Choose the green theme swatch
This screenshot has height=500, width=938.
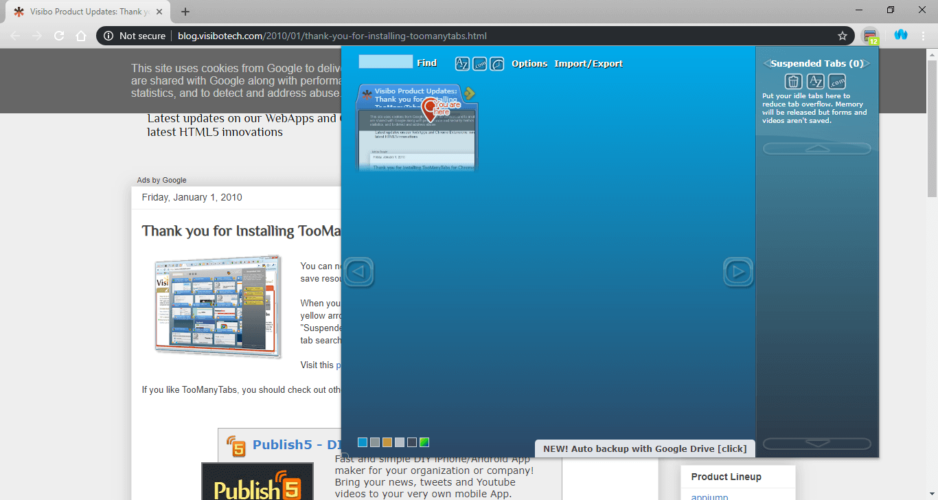(424, 443)
